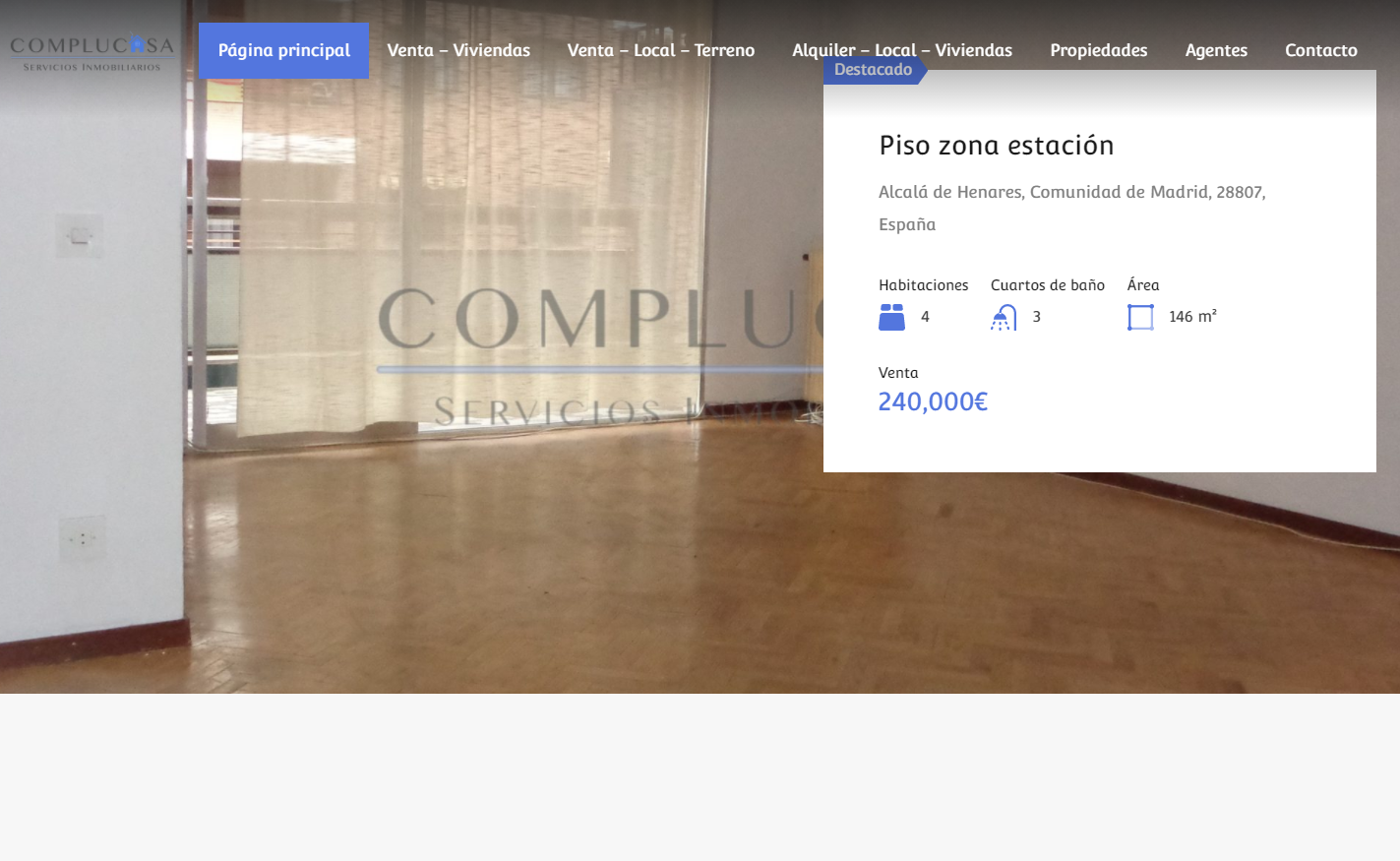This screenshot has height=861, width=1400.
Task: Open the Piso zona estación listing title
Action: click(997, 146)
